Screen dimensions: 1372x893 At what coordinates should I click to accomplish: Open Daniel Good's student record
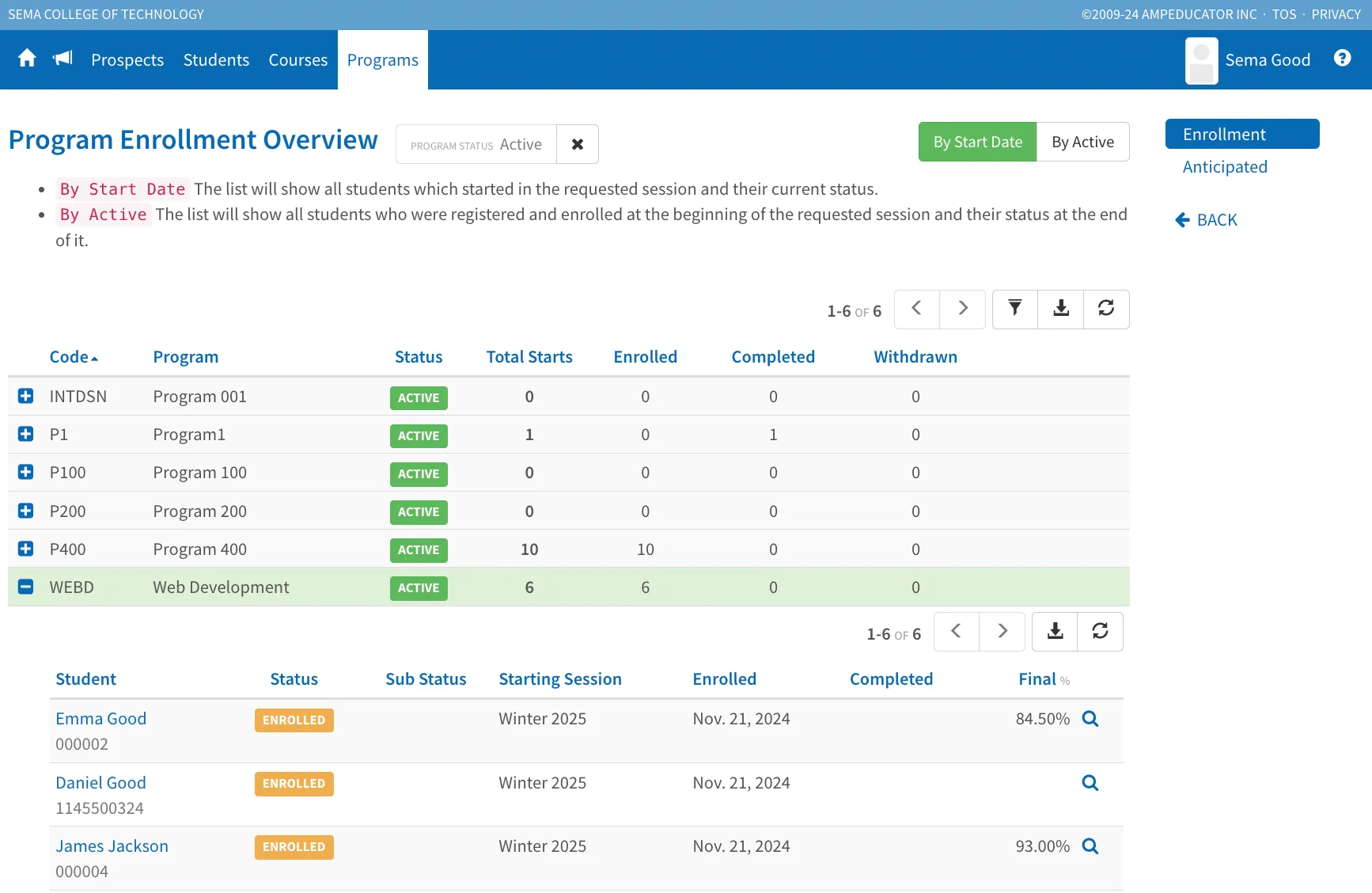point(101,783)
